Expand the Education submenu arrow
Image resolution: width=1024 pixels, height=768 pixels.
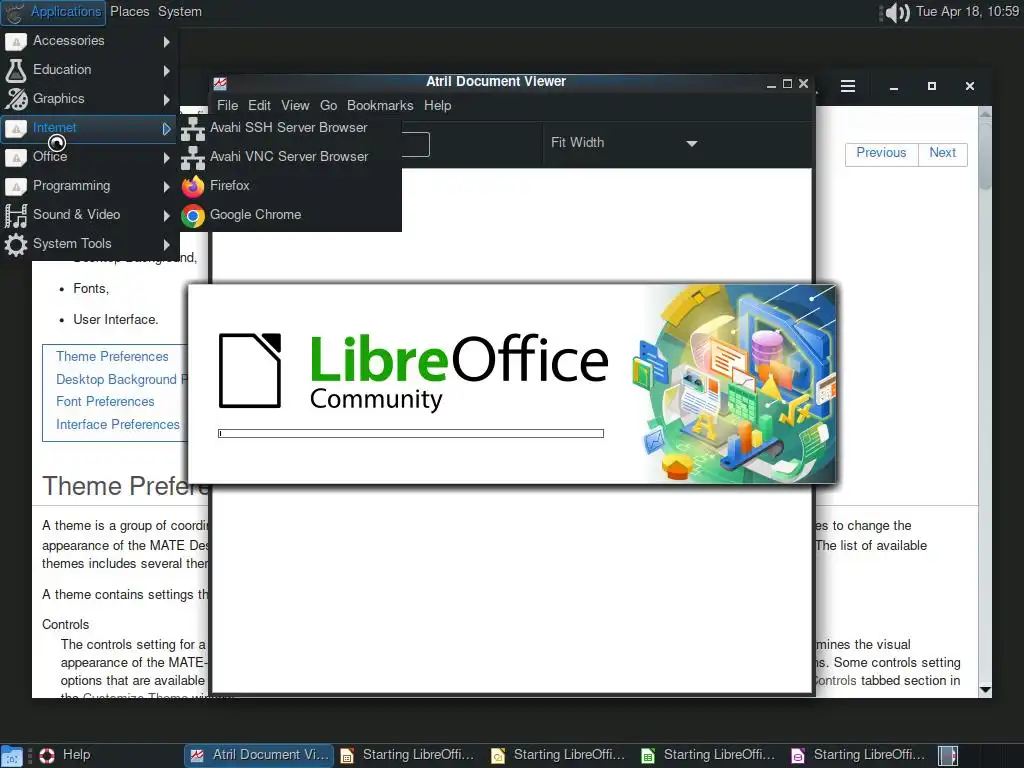tap(167, 71)
